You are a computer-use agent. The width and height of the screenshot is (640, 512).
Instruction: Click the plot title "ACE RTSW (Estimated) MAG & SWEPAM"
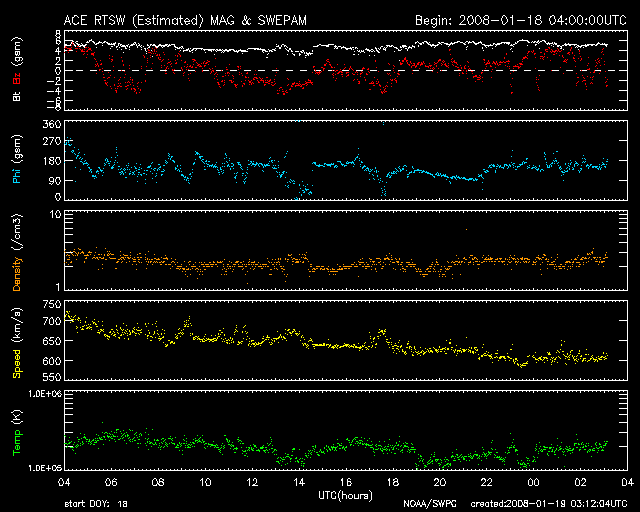click(185, 20)
